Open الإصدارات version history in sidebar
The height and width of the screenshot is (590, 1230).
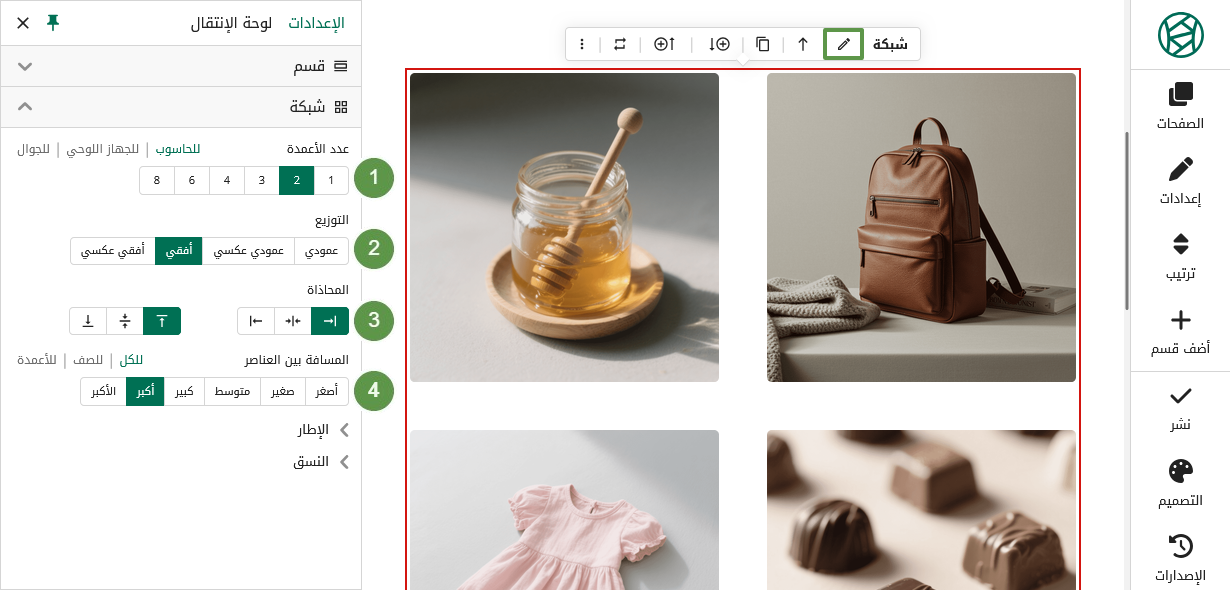[x=1180, y=559]
